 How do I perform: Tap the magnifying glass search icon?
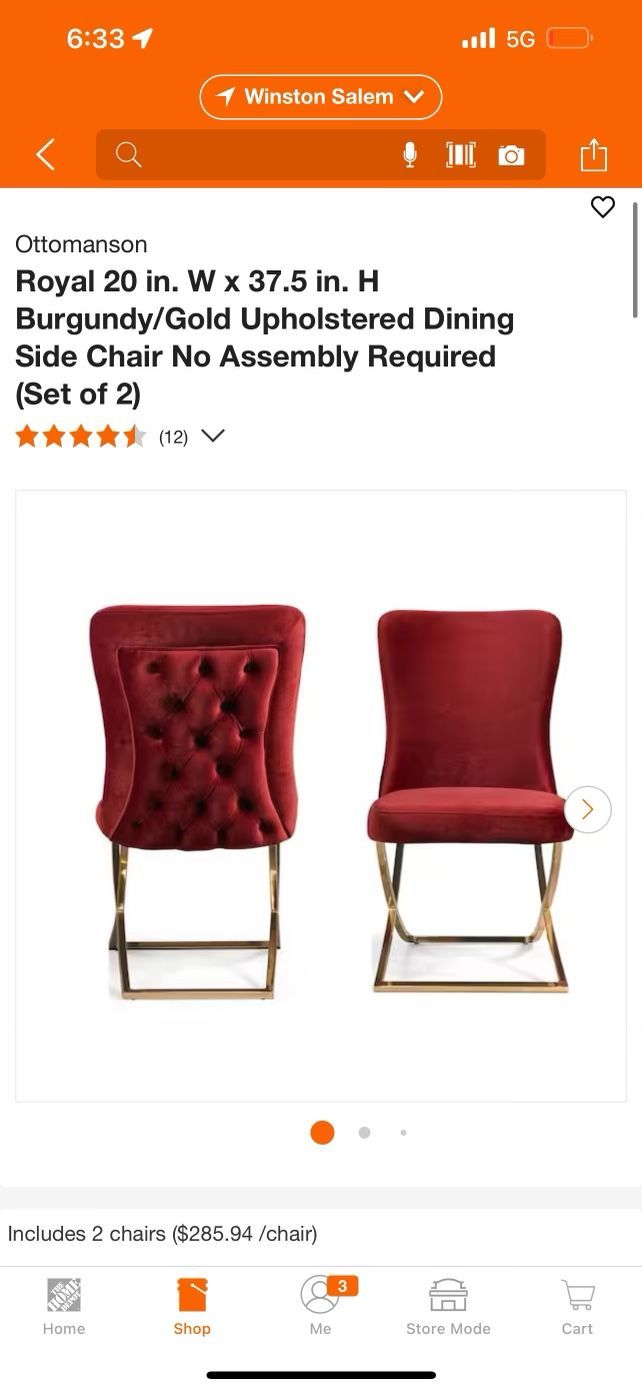tap(128, 155)
